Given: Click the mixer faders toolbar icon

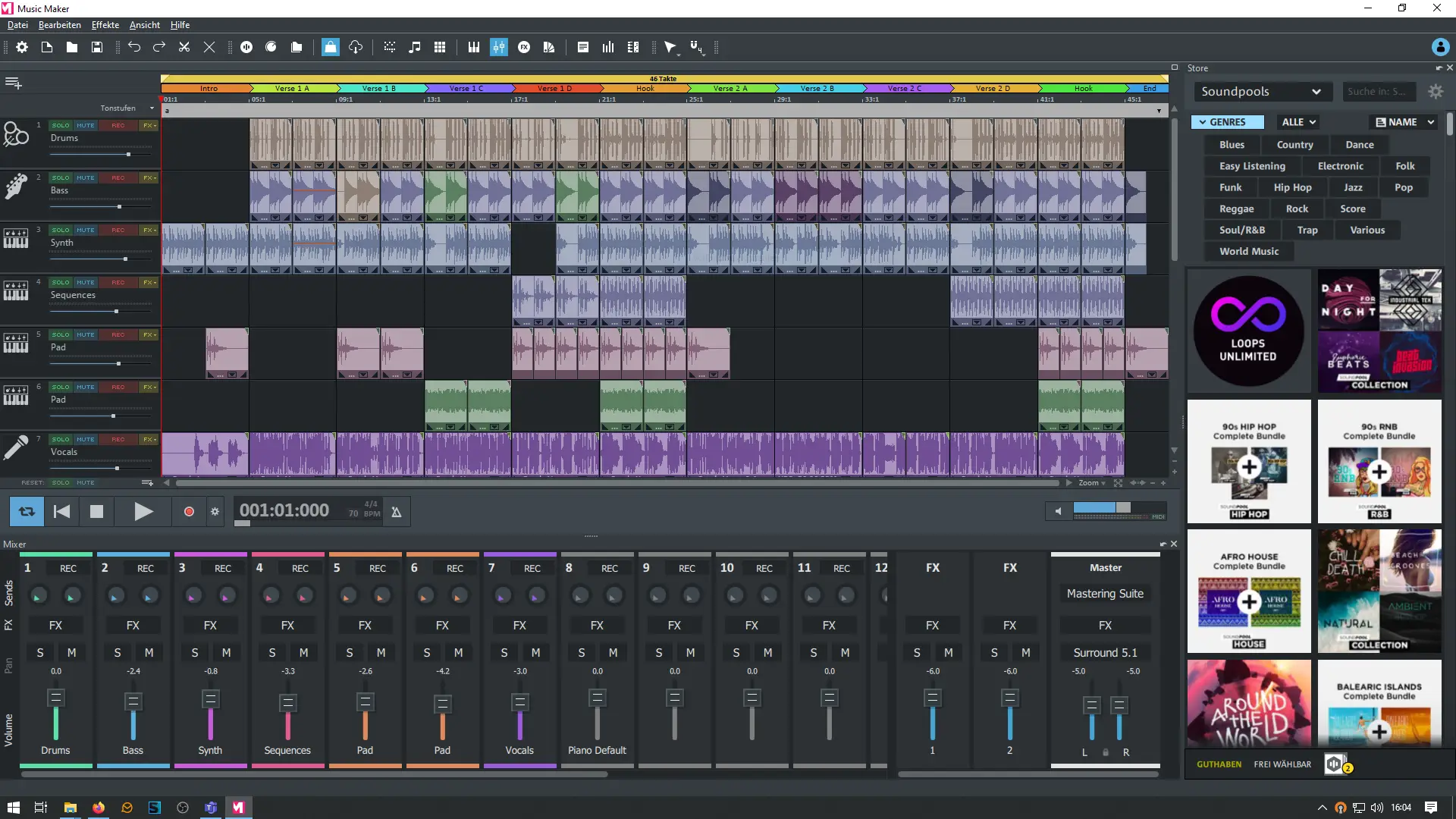Looking at the screenshot, I should (x=498, y=47).
